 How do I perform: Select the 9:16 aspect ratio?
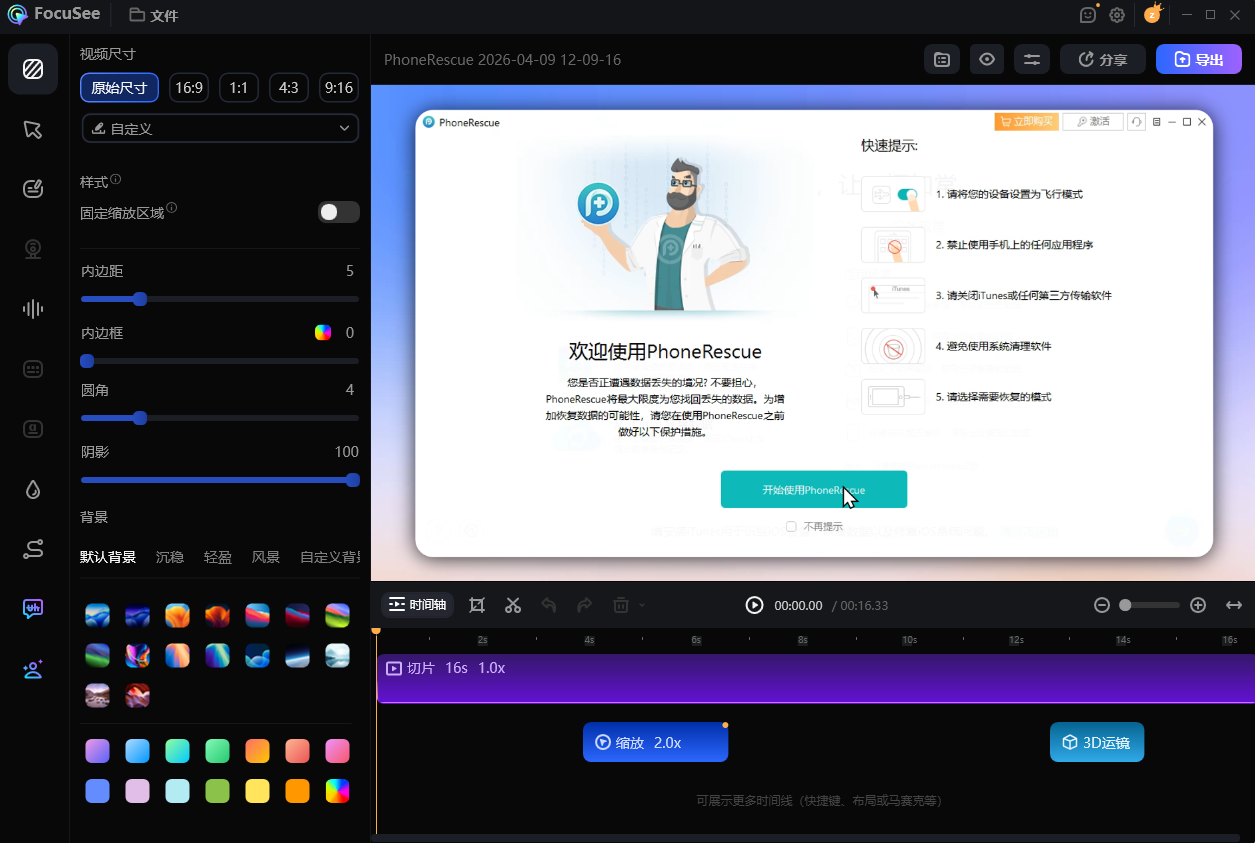pos(339,88)
